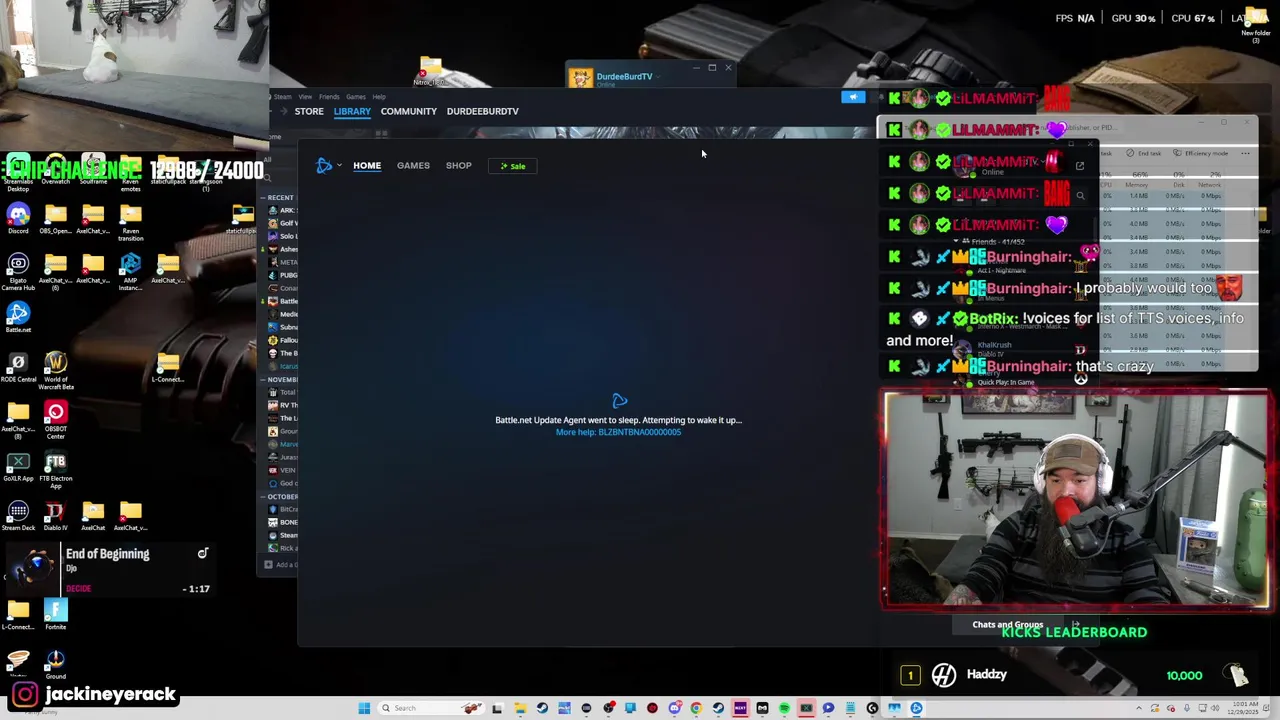1280x720 pixels.
Task: Open Streamlabs Desktop shortcut on desktop
Action: 18,171
